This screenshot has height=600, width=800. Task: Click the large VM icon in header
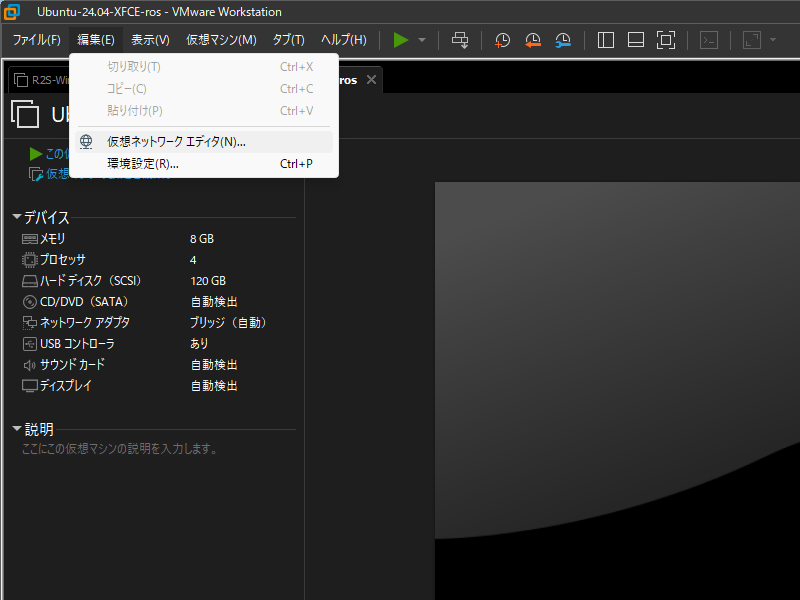pos(25,114)
